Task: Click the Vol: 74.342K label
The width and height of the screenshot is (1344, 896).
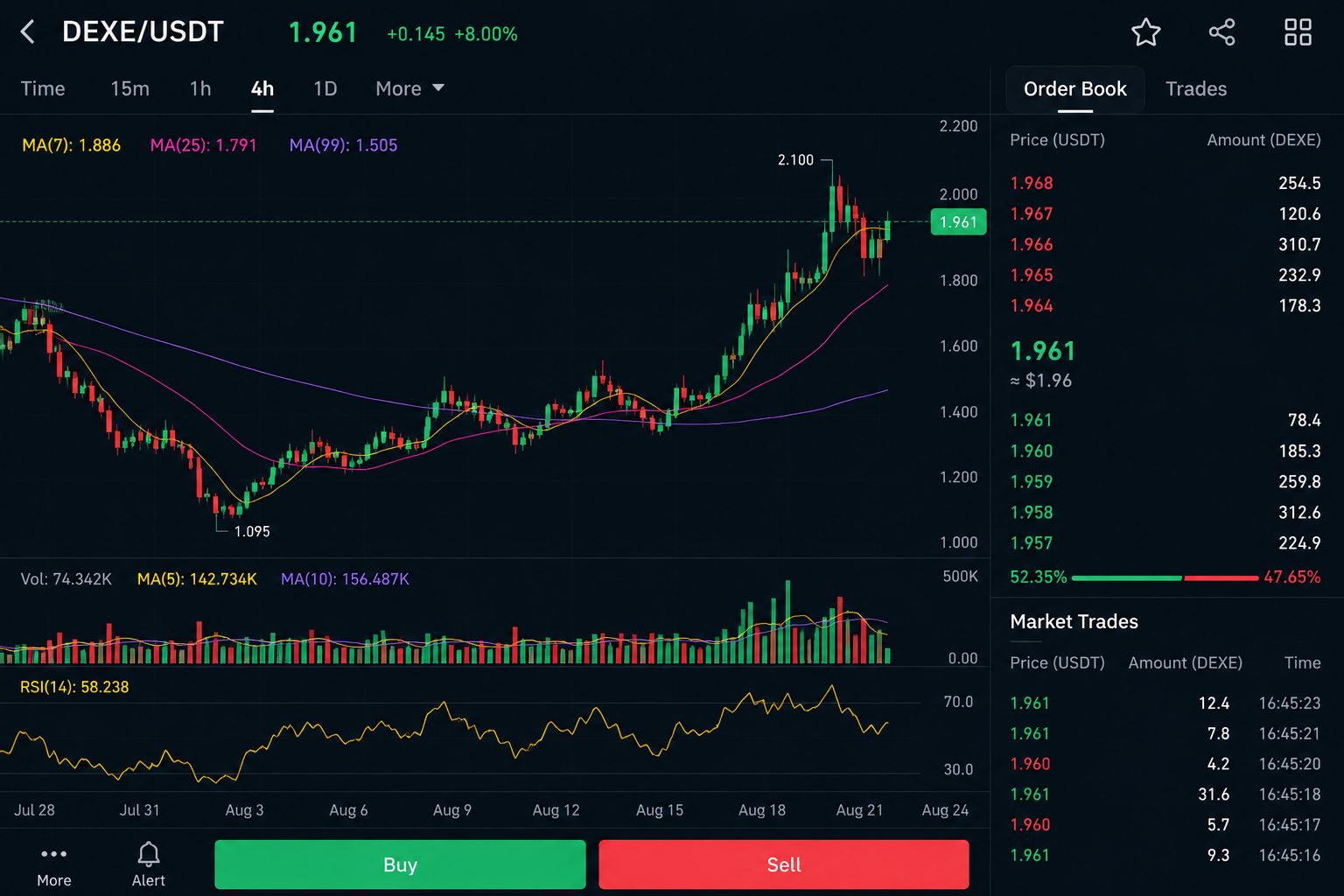Action: pyautogui.click(x=66, y=579)
